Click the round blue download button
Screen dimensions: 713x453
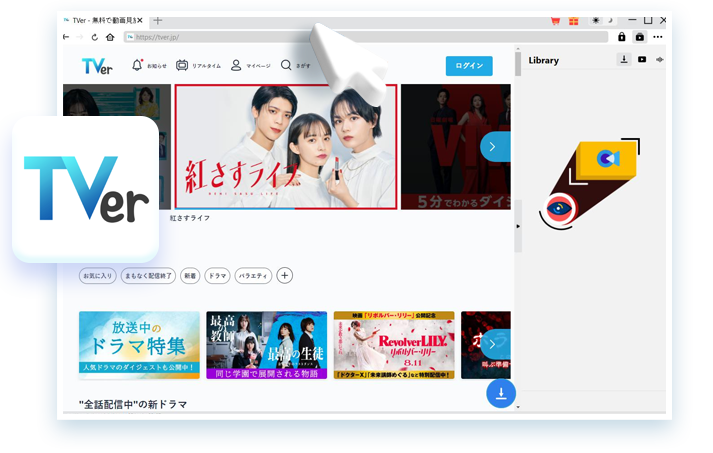[x=501, y=393]
